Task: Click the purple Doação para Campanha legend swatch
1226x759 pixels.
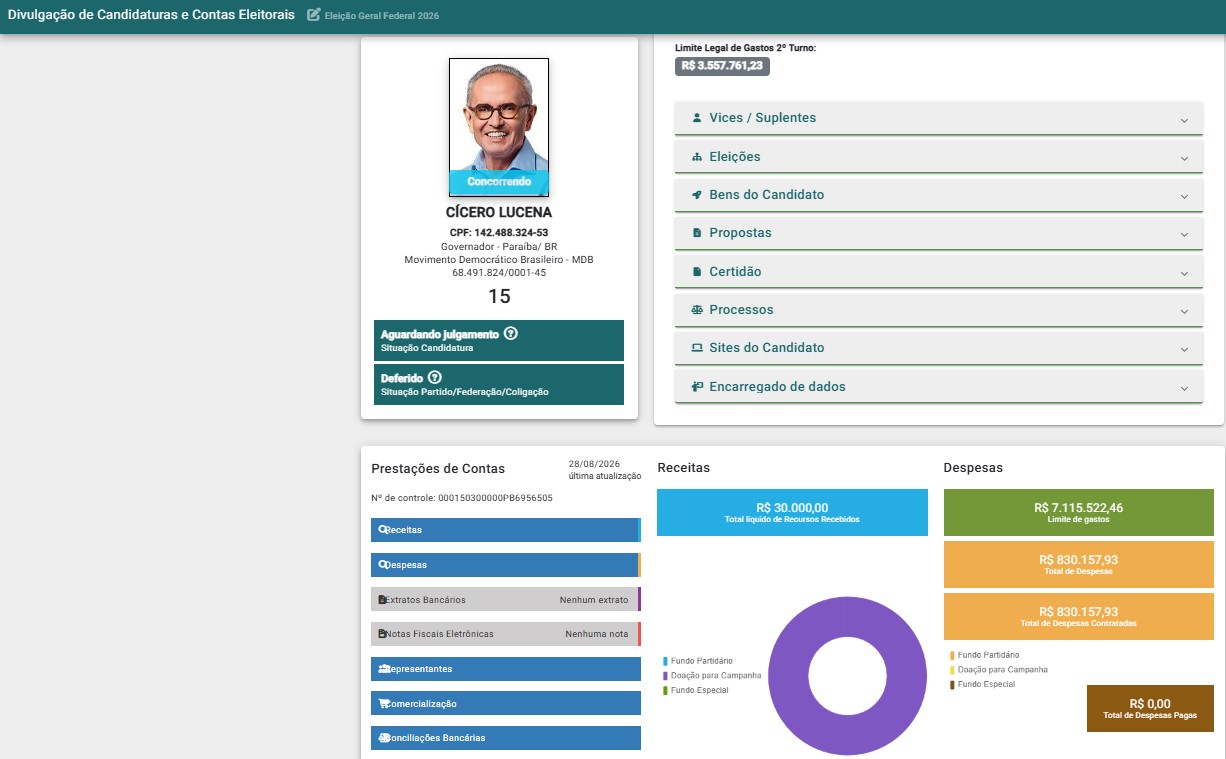Action: [665, 676]
